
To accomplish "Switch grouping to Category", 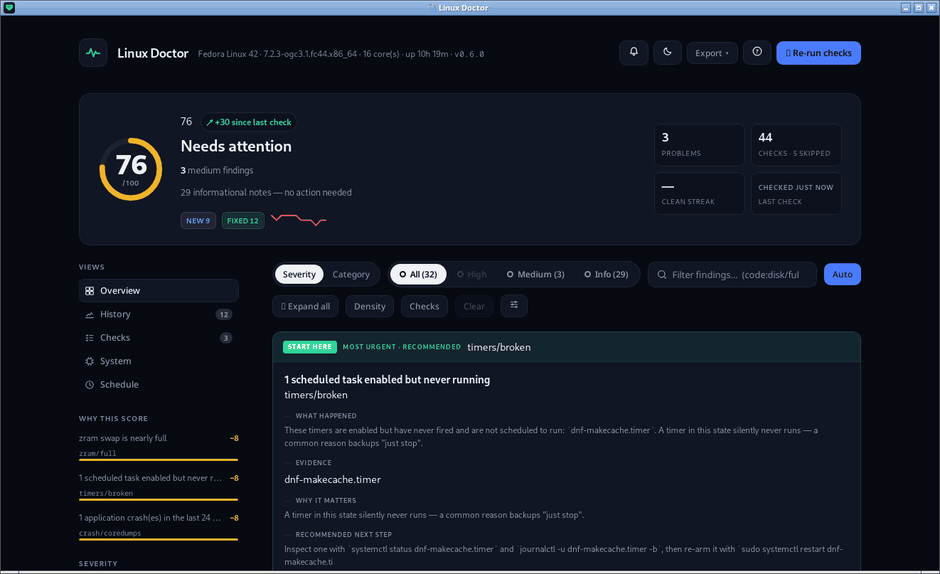I will pos(351,274).
